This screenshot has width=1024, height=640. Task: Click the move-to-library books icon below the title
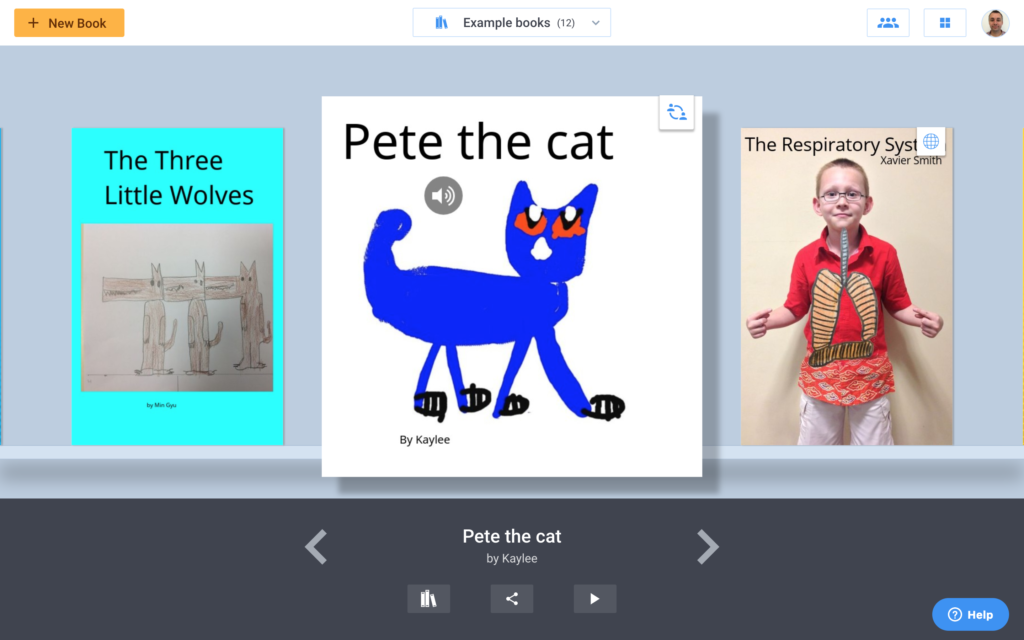point(428,599)
